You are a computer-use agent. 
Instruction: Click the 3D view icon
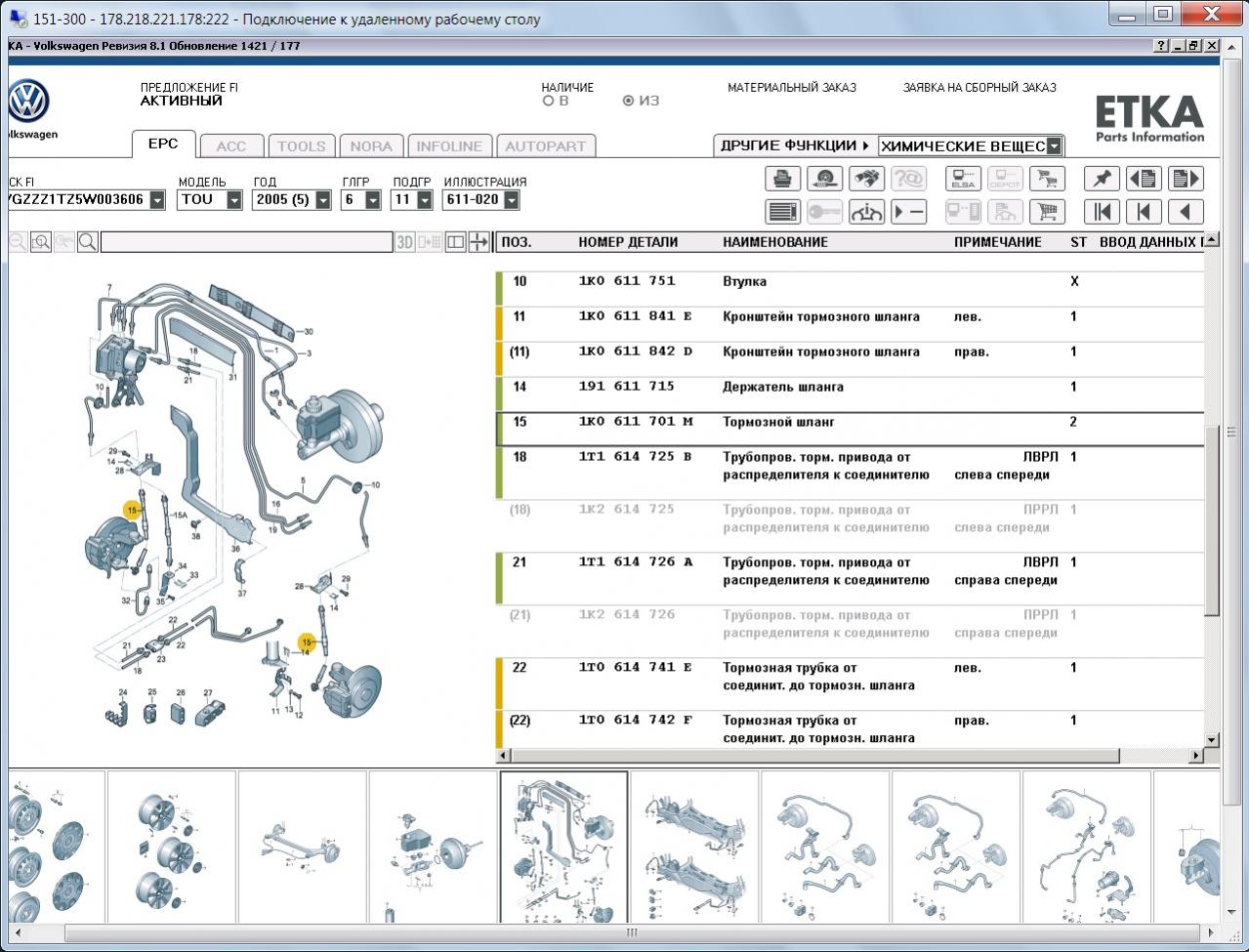click(405, 241)
